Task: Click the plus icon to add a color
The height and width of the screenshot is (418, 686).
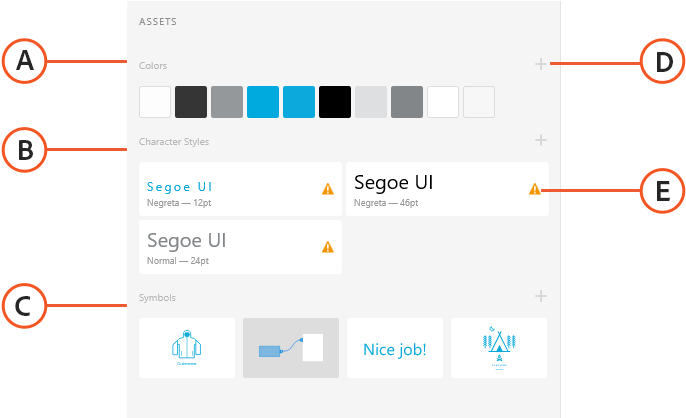Action: 541,65
